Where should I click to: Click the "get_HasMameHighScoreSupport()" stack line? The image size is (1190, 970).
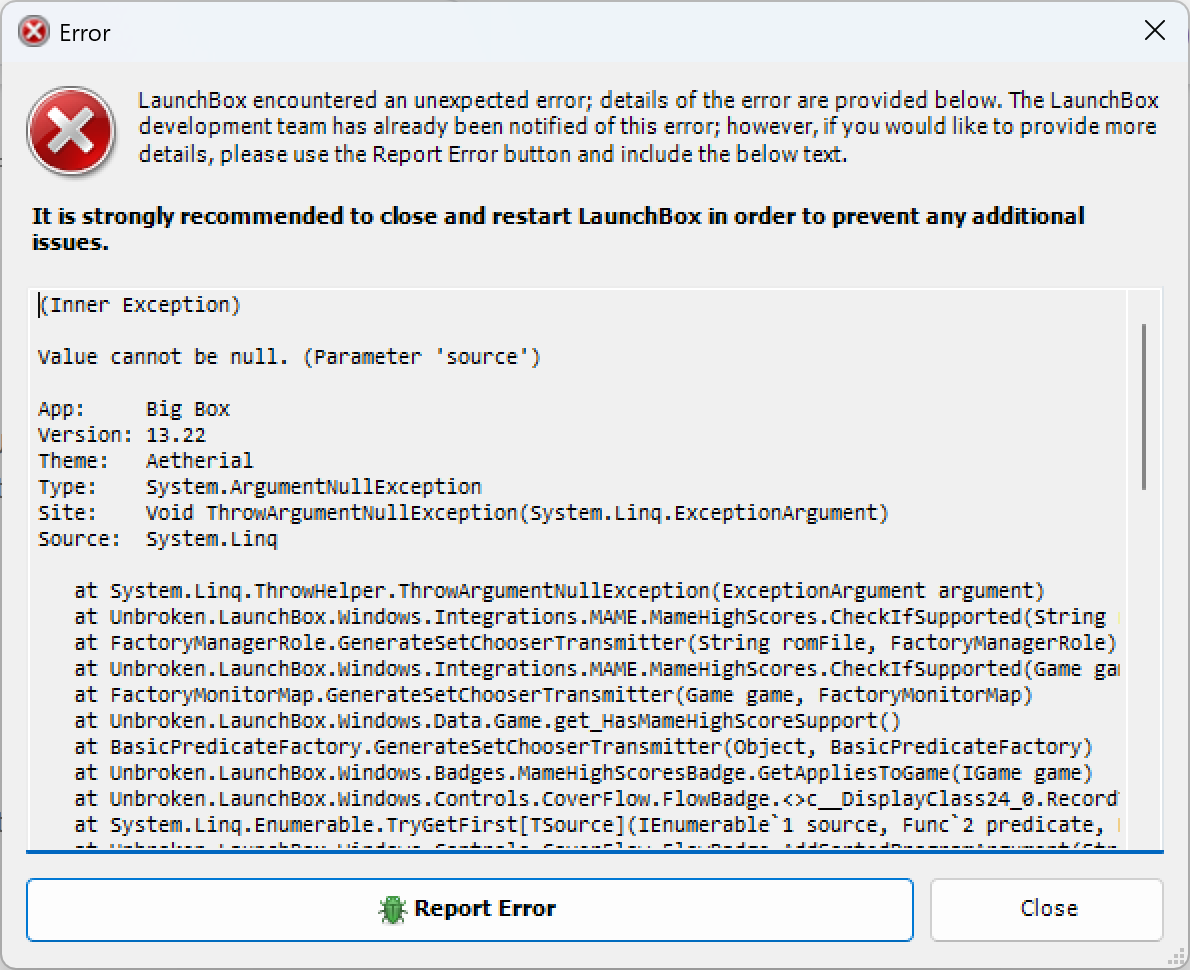click(487, 721)
